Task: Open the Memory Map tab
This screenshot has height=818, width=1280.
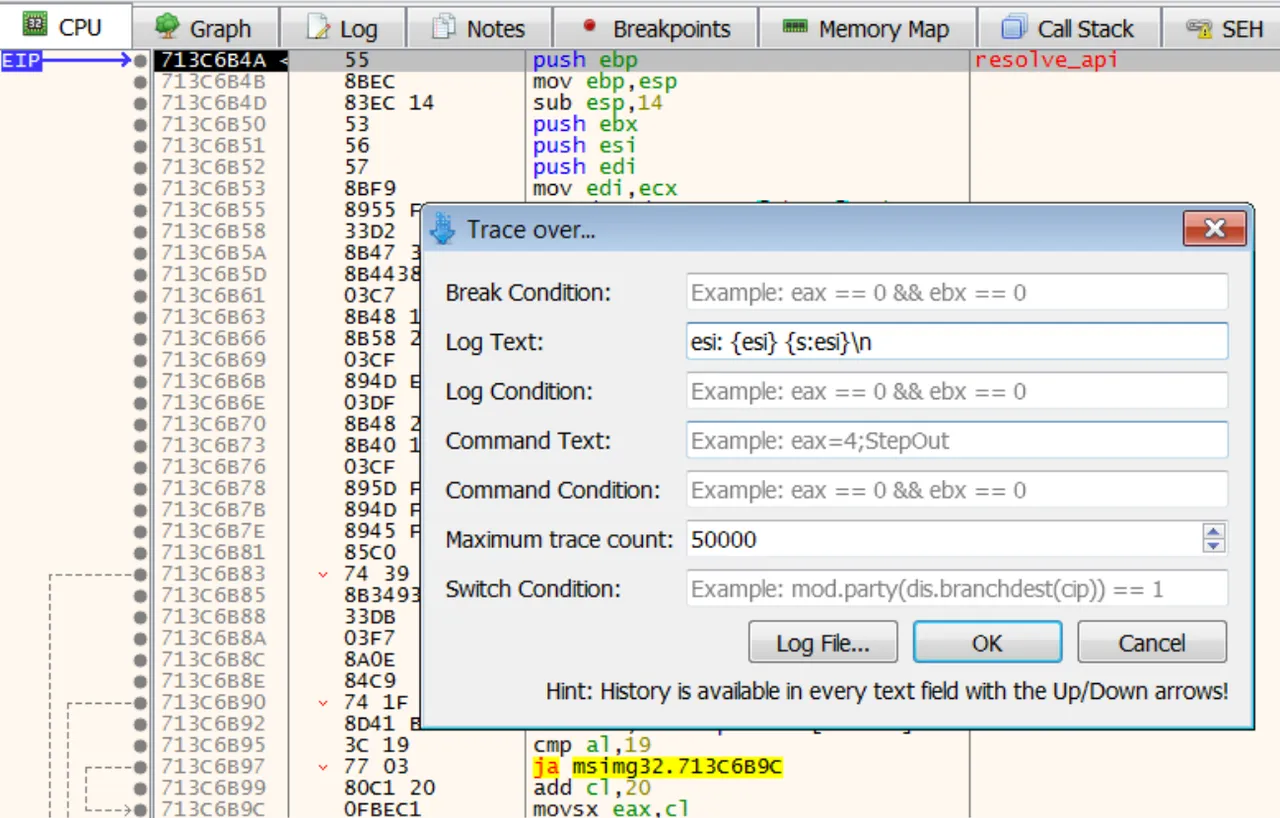Action: tap(867, 29)
